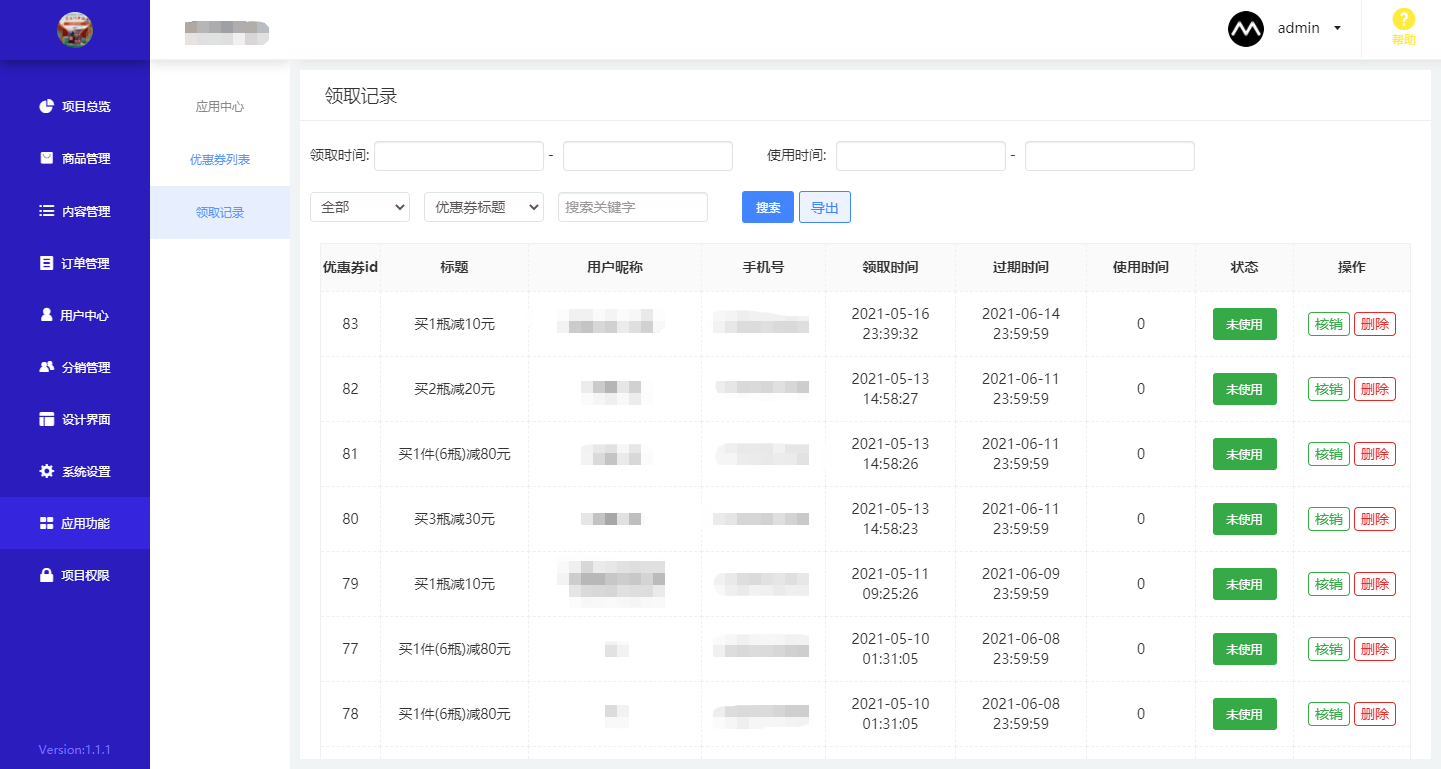This screenshot has height=769, width=1441.
Task: Click title 买1件(6瓶)减80元 in row 81
Action: click(455, 454)
